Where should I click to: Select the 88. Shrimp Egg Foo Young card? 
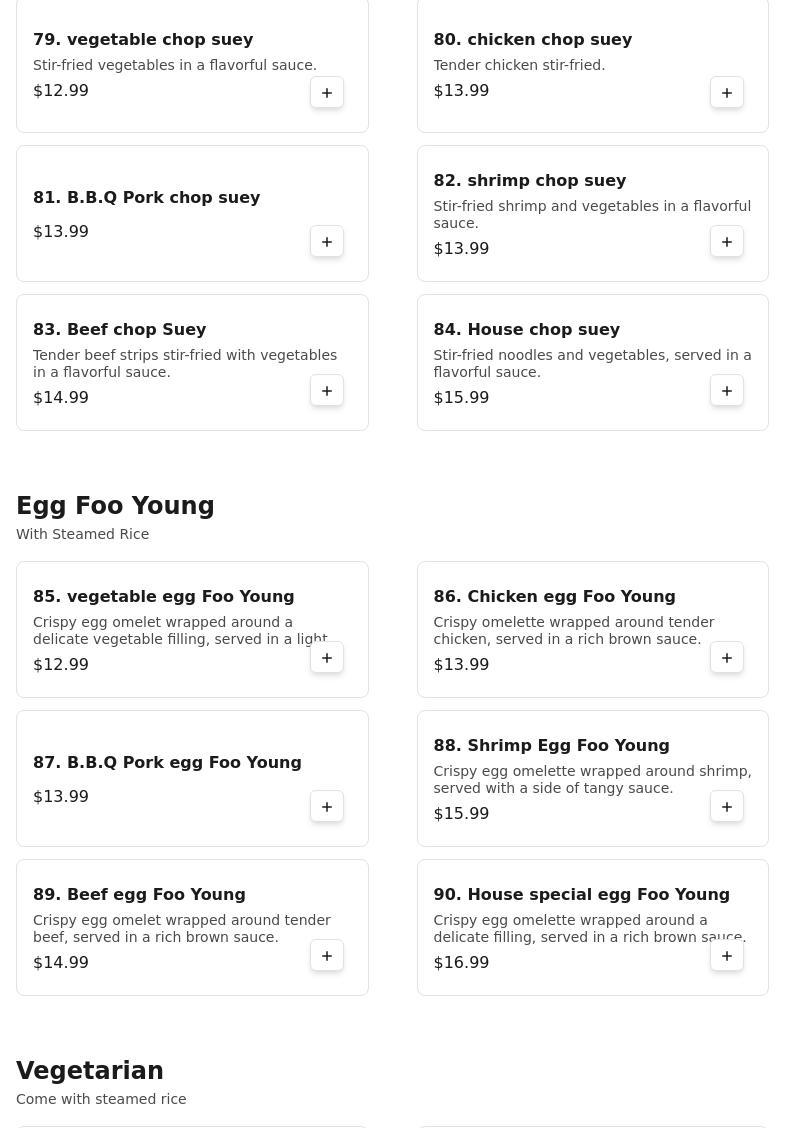(592, 779)
